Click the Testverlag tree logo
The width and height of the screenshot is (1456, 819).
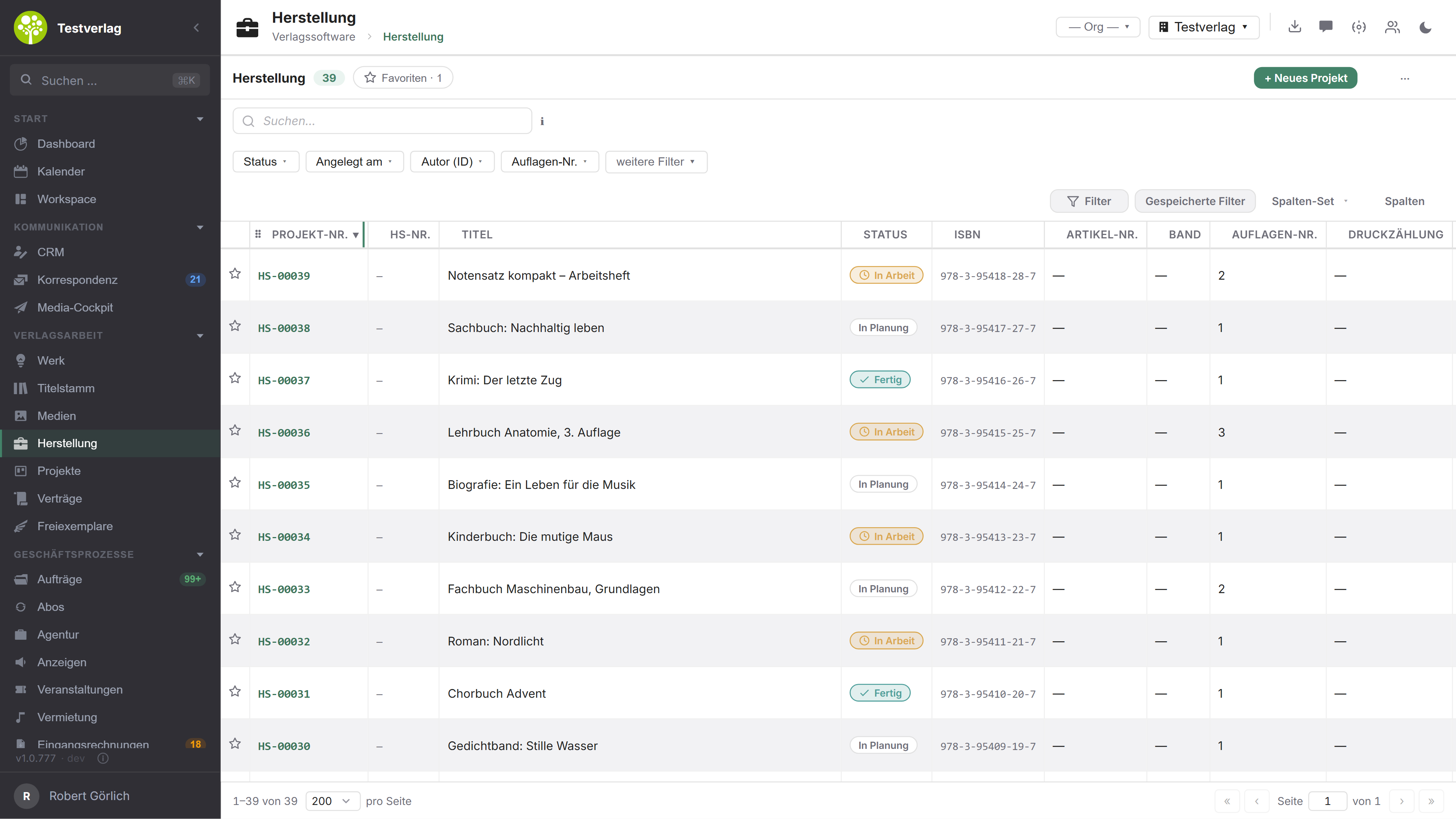[x=30, y=28]
